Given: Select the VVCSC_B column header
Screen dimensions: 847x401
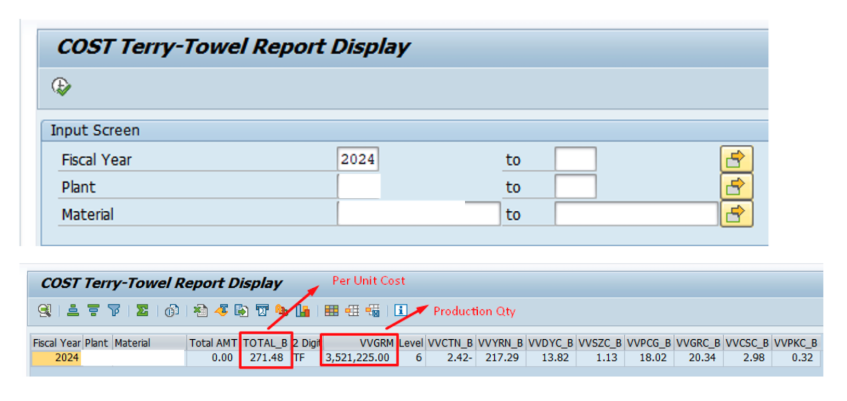Looking at the screenshot, I should point(748,343).
